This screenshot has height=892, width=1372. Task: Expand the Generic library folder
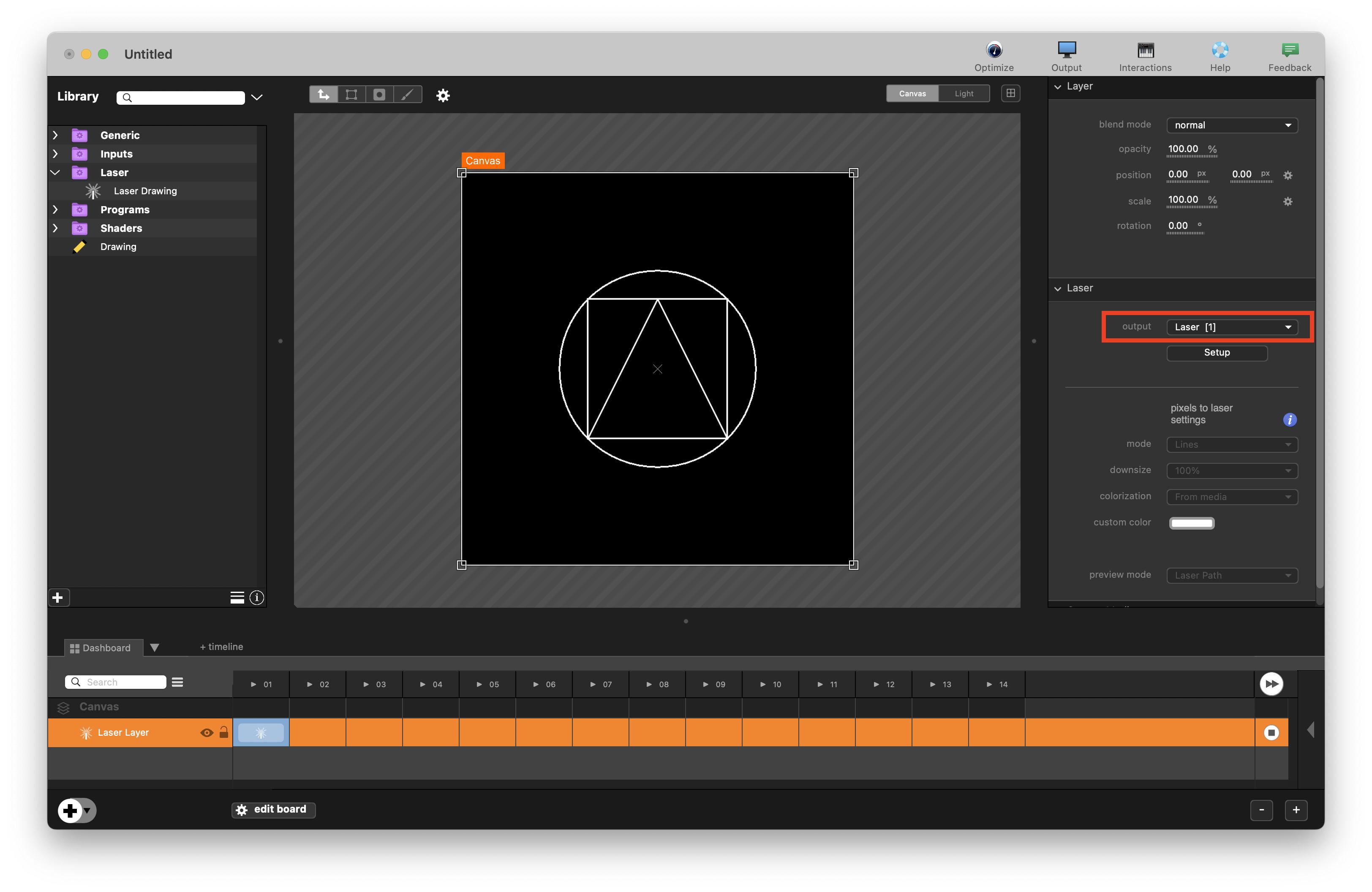tap(55, 135)
